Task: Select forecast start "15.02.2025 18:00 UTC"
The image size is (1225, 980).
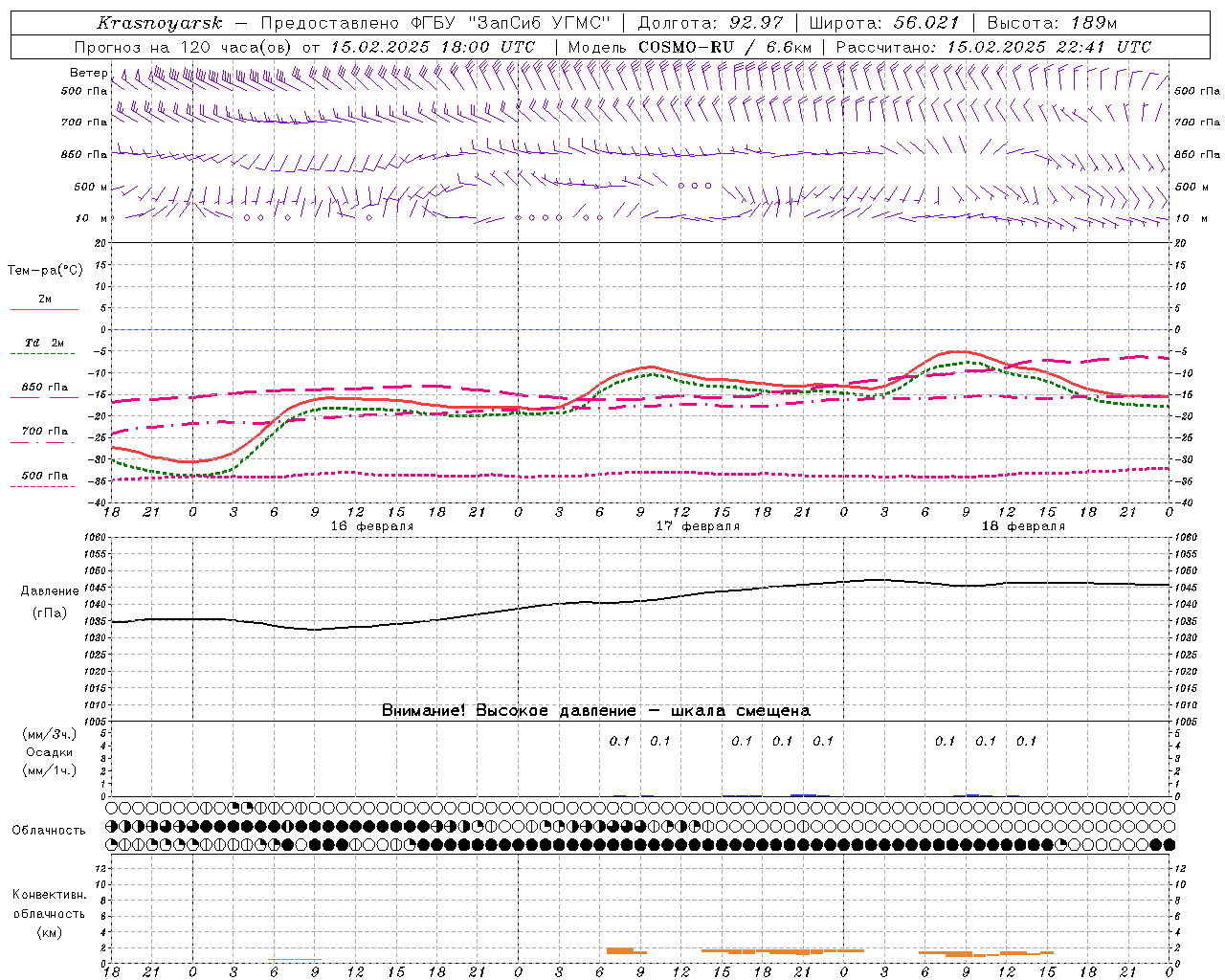Action: [433, 47]
